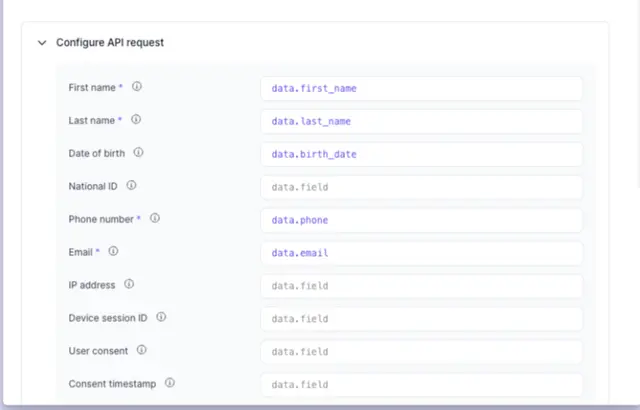Click the IP address label
Image resolution: width=640 pixels, height=410 pixels.
tap(92, 285)
